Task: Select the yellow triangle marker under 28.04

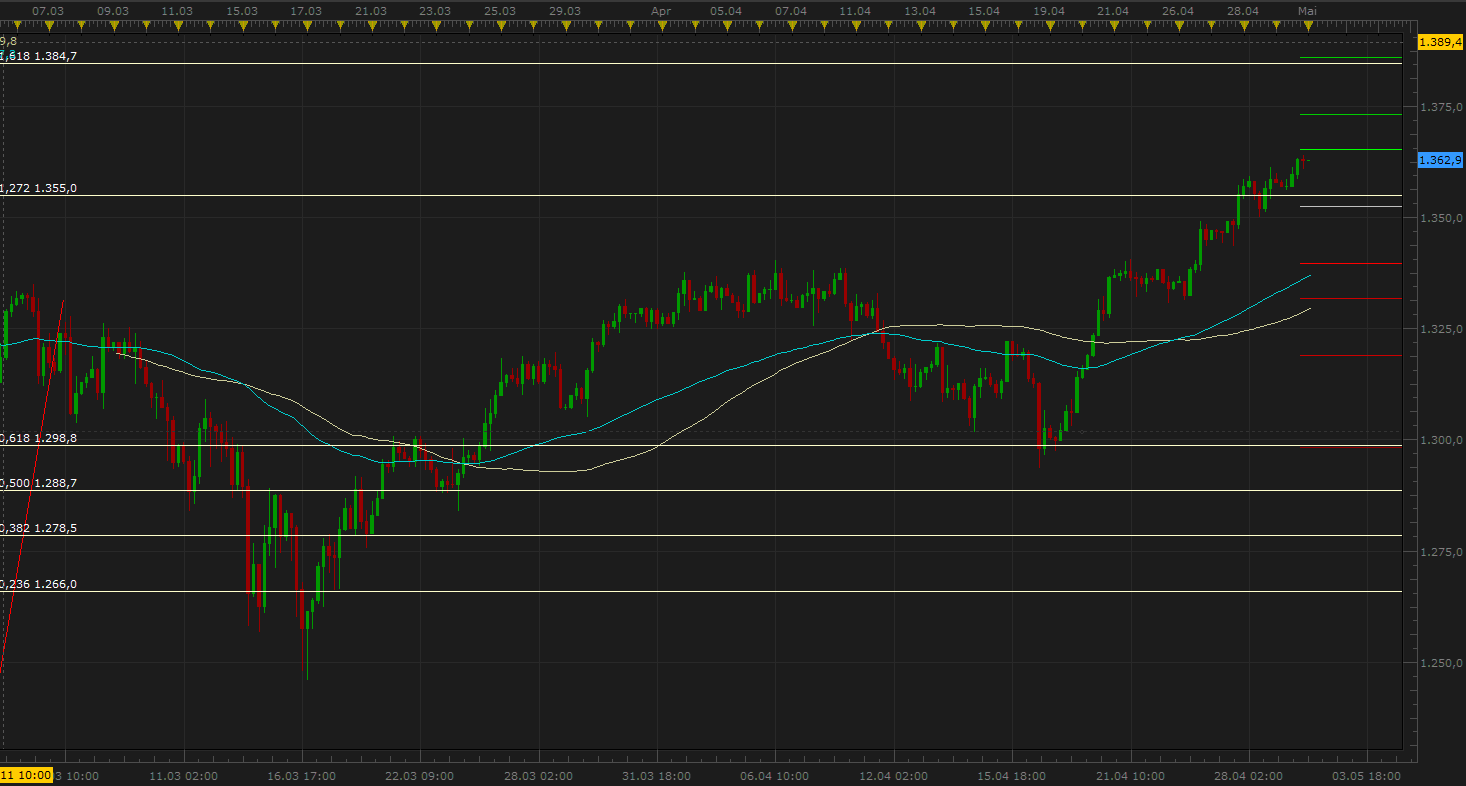Action: (x=1243, y=24)
